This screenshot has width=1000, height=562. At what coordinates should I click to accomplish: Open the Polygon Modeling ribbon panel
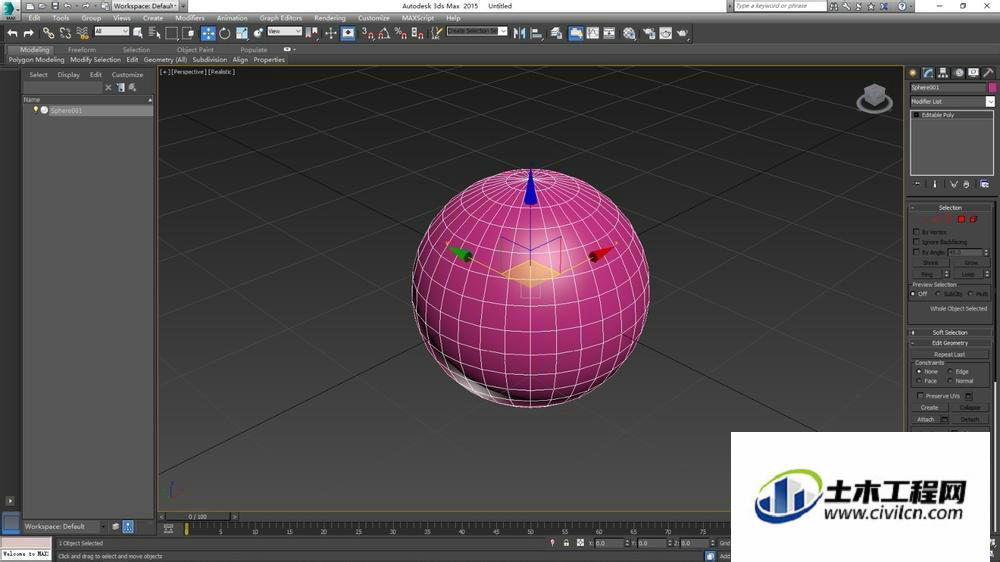click(x=36, y=60)
